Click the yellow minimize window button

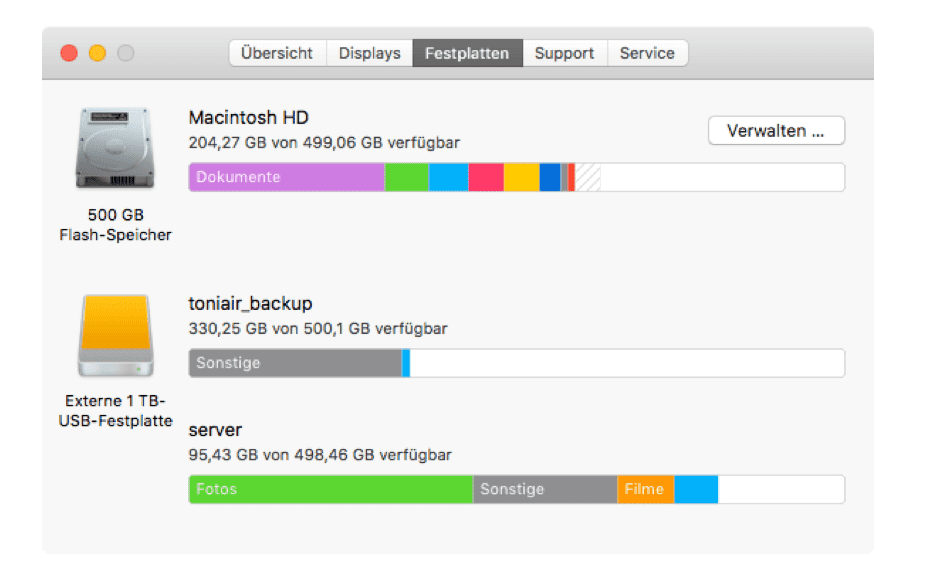98,53
